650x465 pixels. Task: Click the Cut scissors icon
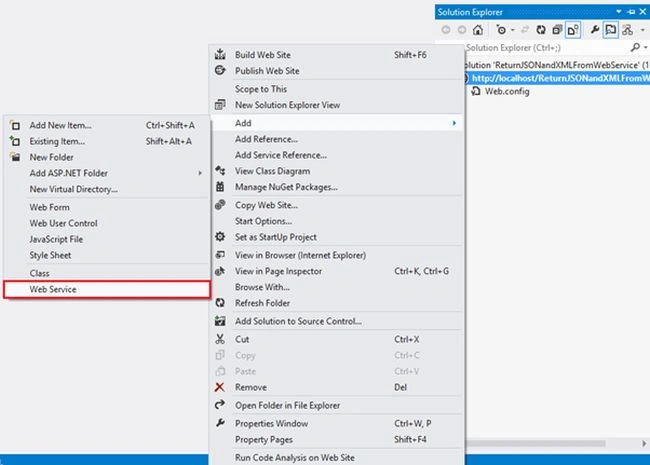pos(220,339)
